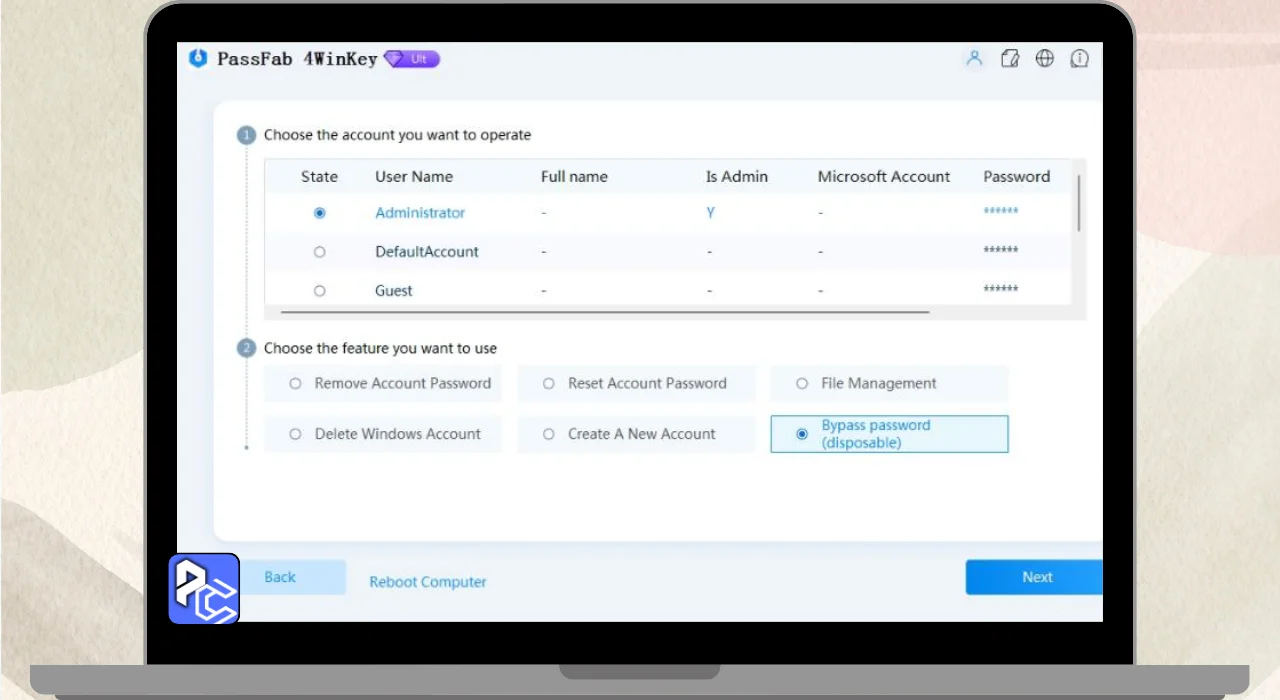Open the info/about icon
The height and width of the screenshot is (700, 1280).
1080,58
